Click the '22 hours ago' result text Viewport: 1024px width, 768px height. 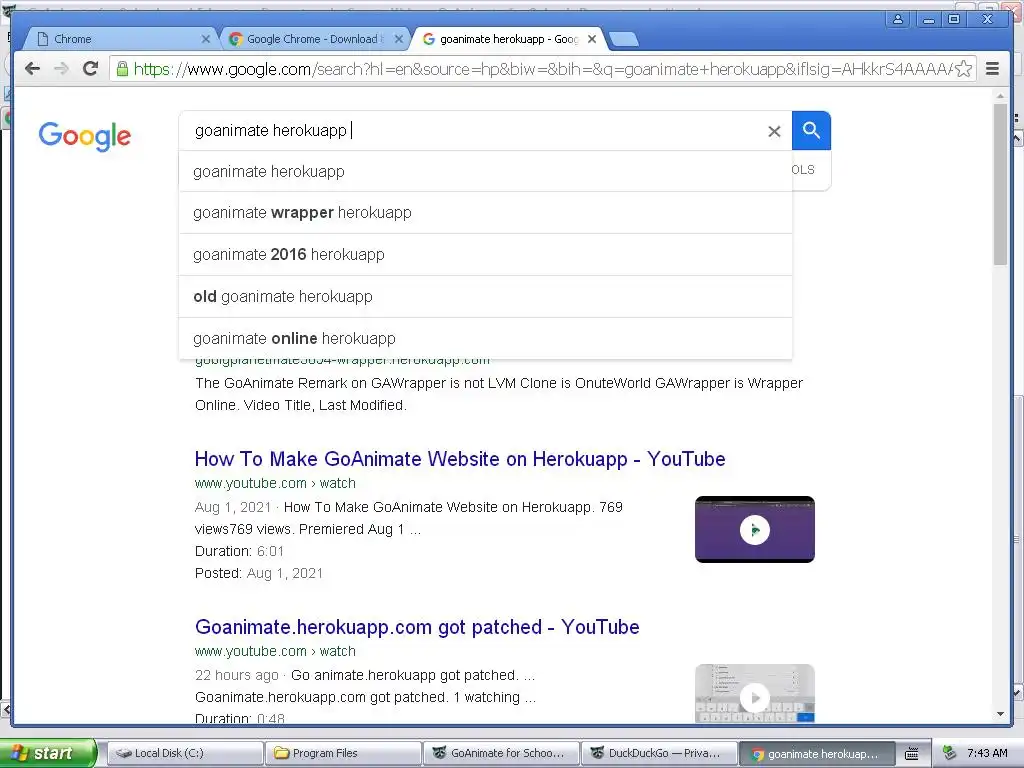click(x=236, y=675)
